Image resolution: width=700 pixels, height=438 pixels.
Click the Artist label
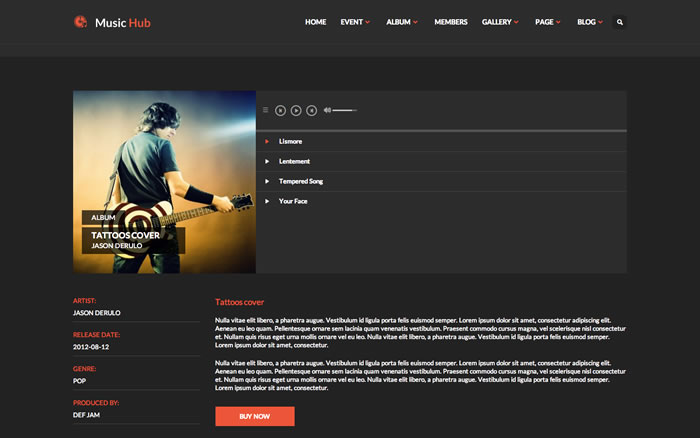[x=84, y=301]
